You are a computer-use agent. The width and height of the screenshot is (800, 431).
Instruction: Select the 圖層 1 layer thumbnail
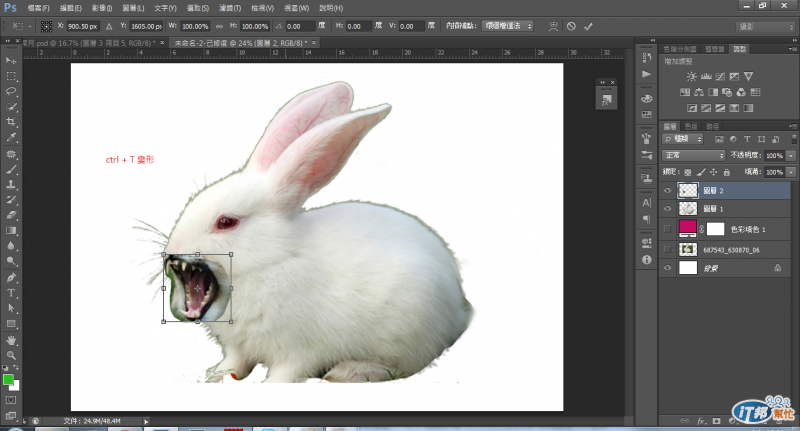click(688, 209)
